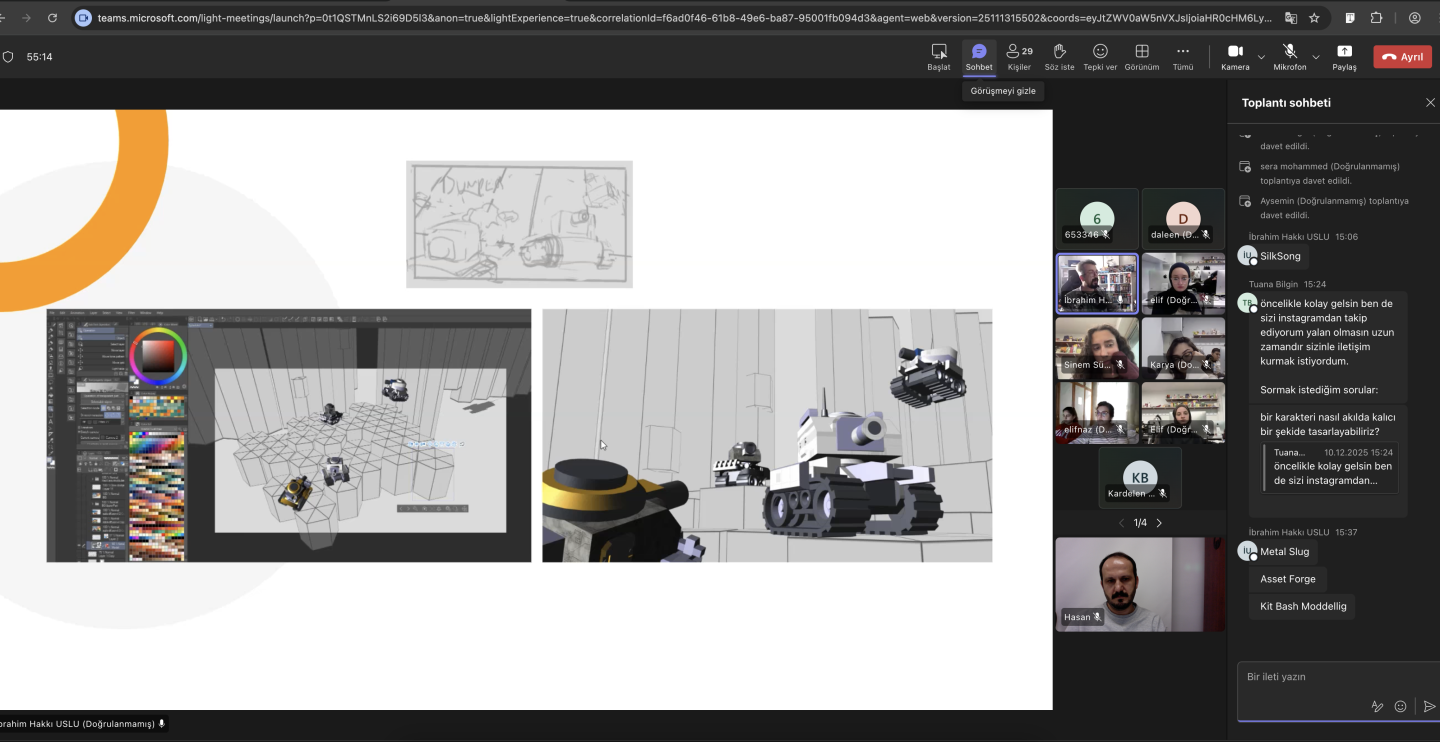Open the Kişiler participants panel
Viewport: 1440px width, 742px height.
tap(1019, 56)
